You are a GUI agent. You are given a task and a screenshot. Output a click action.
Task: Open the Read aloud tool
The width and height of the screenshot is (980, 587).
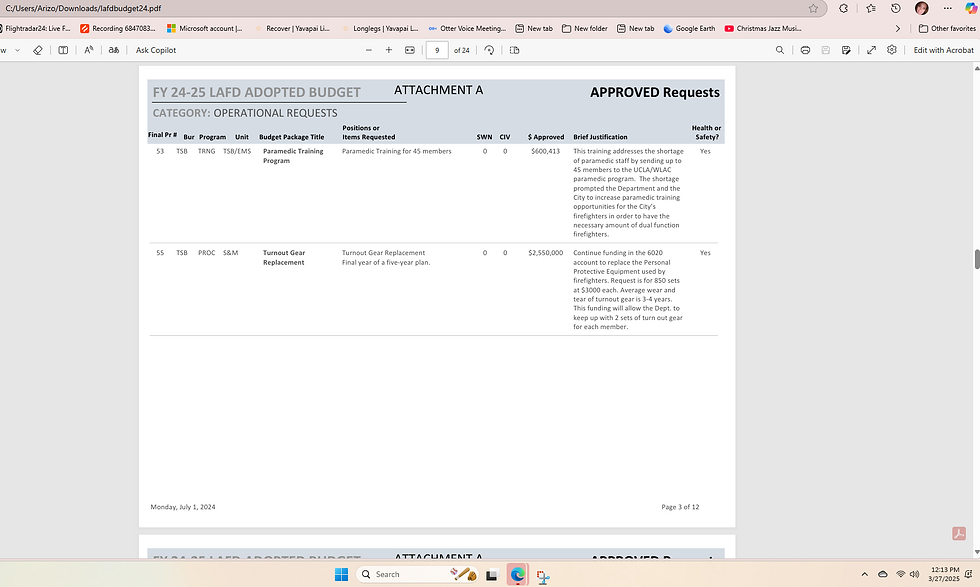[89, 50]
